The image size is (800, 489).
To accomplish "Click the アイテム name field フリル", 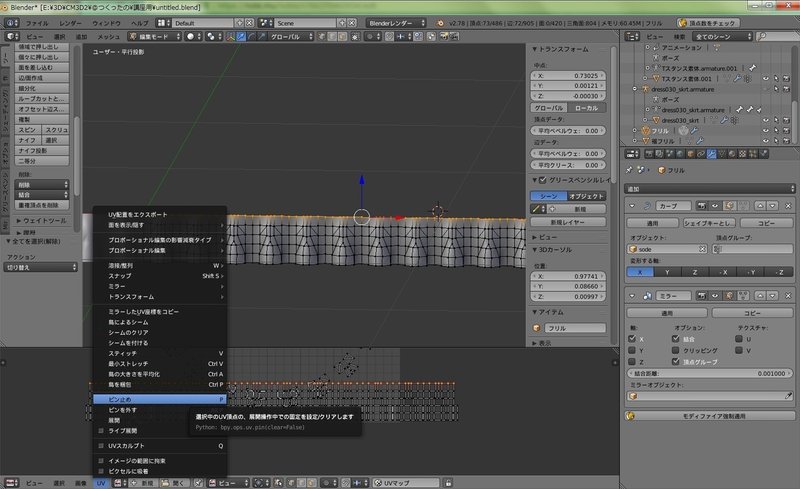I will point(574,327).
